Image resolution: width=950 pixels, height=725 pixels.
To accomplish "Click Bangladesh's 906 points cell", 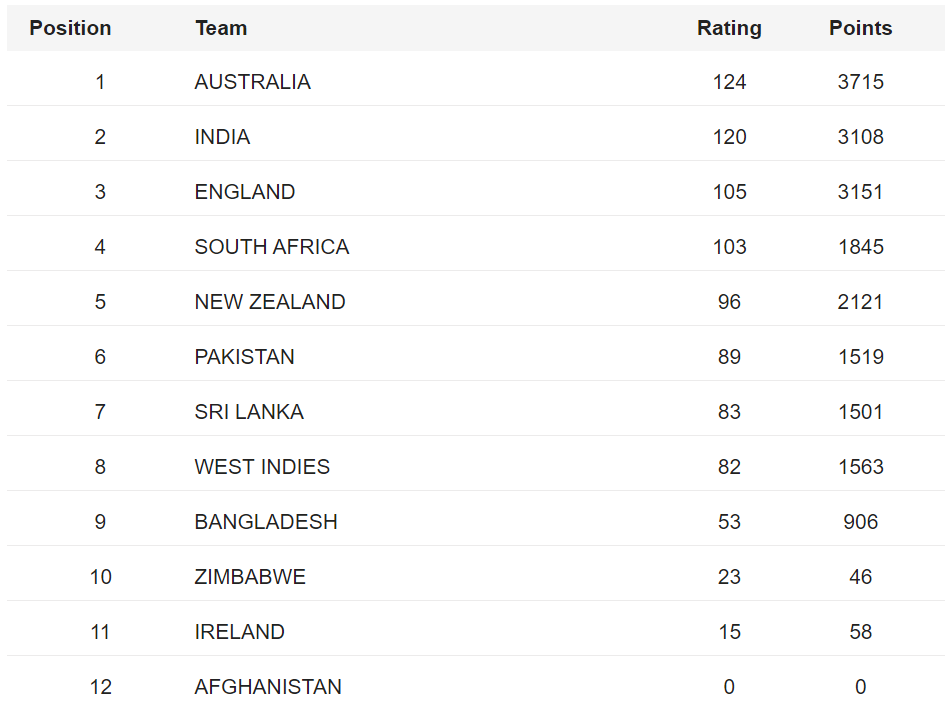I will click(860, 522).
